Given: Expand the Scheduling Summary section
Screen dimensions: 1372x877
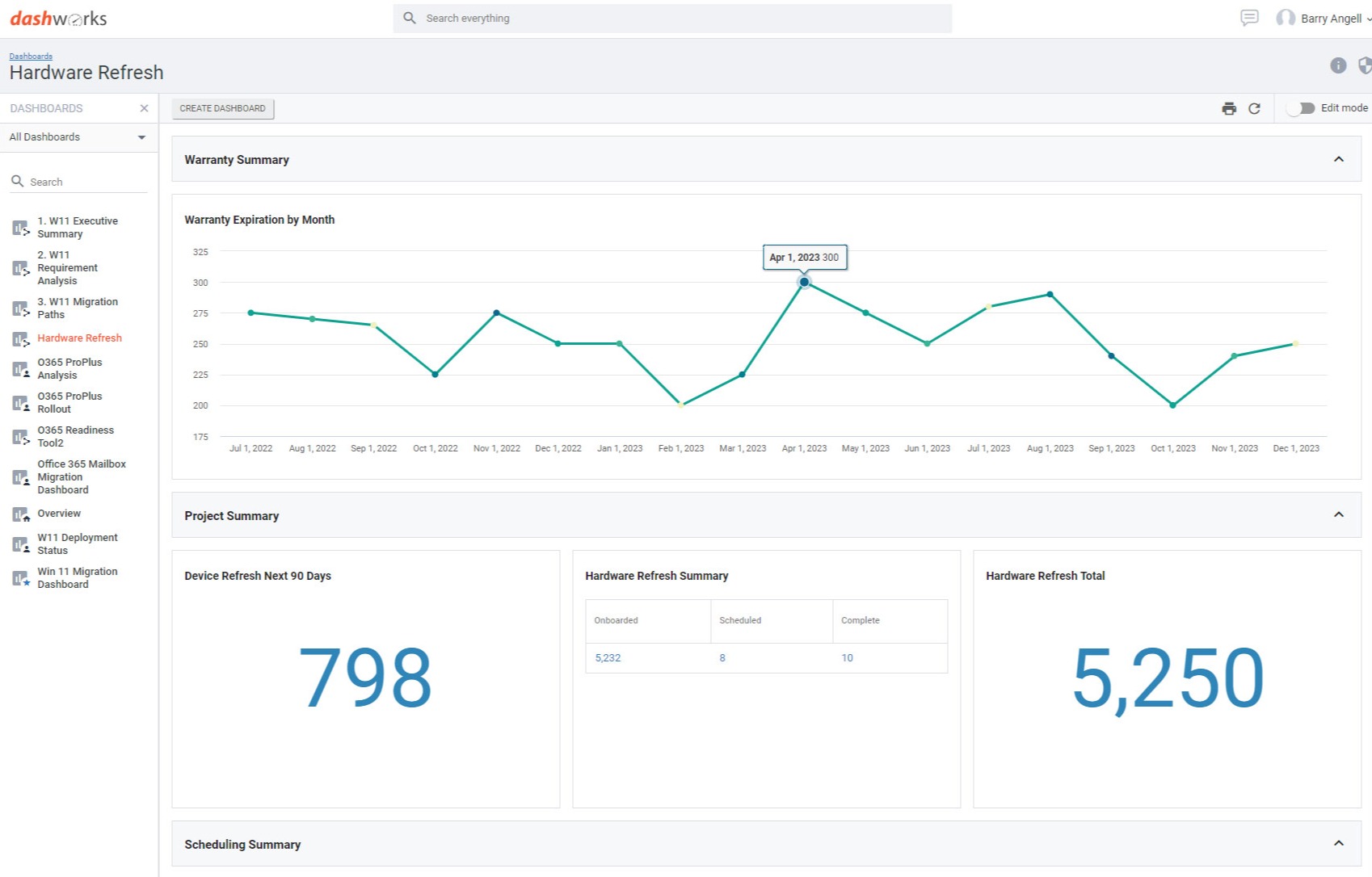Looking at the screenshot, I should 1339,844.
